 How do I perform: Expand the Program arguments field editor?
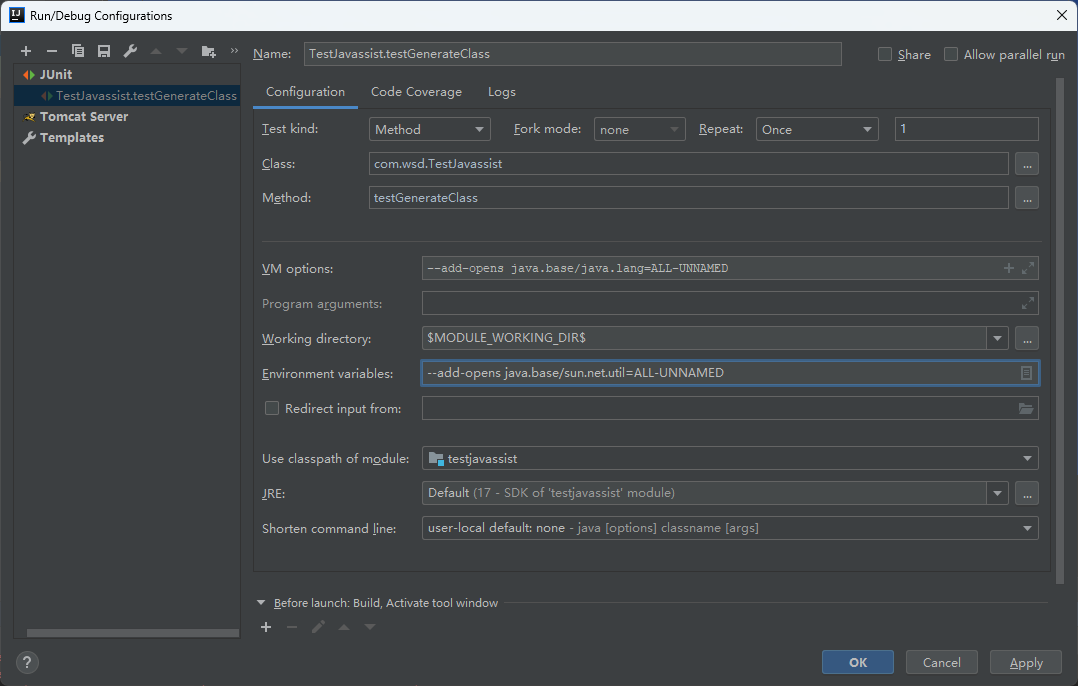pos(1028,303)
